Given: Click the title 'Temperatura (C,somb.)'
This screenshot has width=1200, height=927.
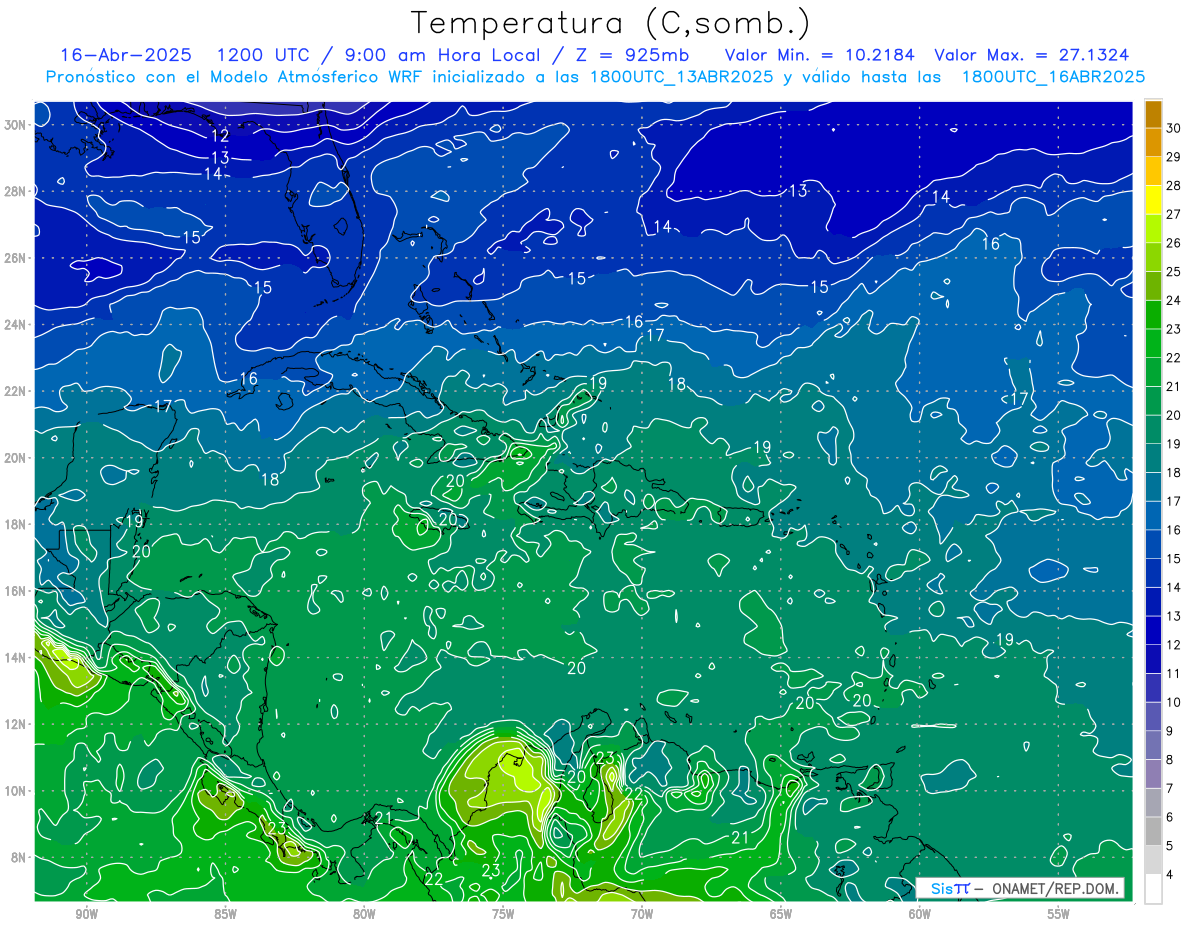Looking at the screenshot, I should click(609, 23).
